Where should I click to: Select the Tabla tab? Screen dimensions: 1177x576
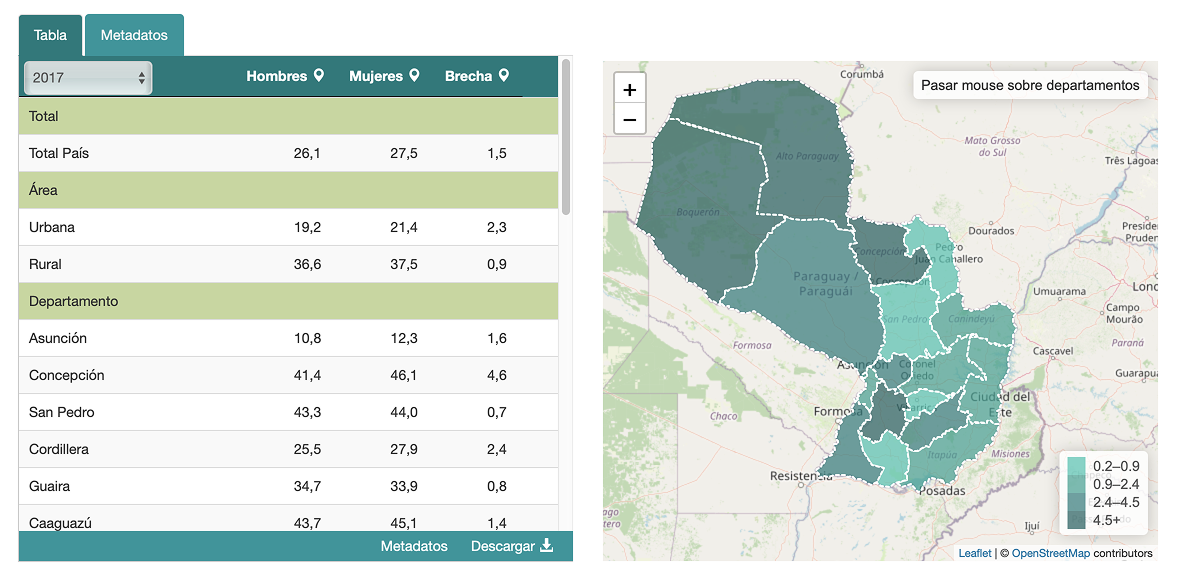[x=50, y=35]
